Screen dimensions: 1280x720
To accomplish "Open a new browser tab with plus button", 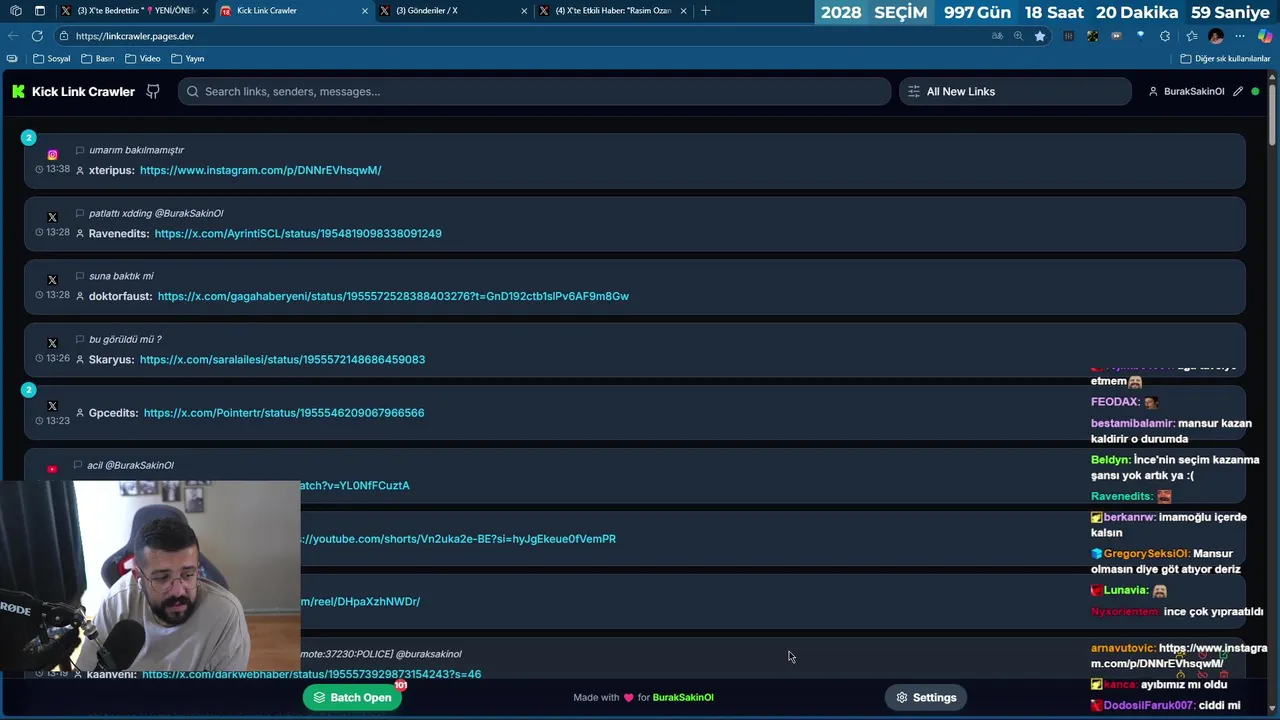I will tap(706, 11).
